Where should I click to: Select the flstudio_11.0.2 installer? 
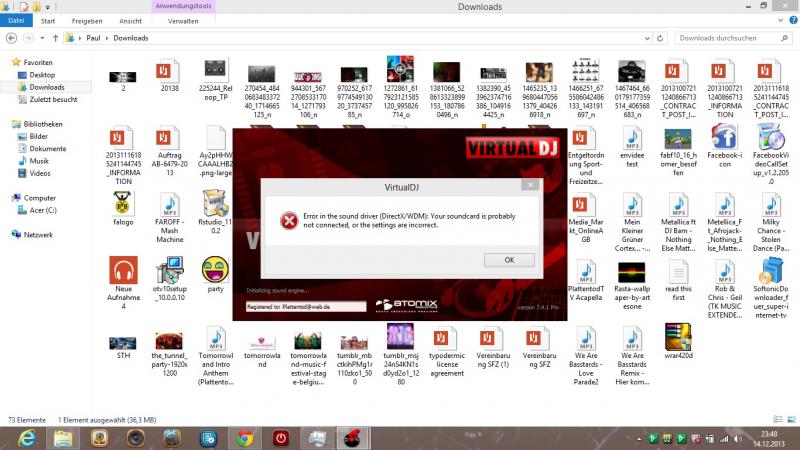[x=215, y=212]
